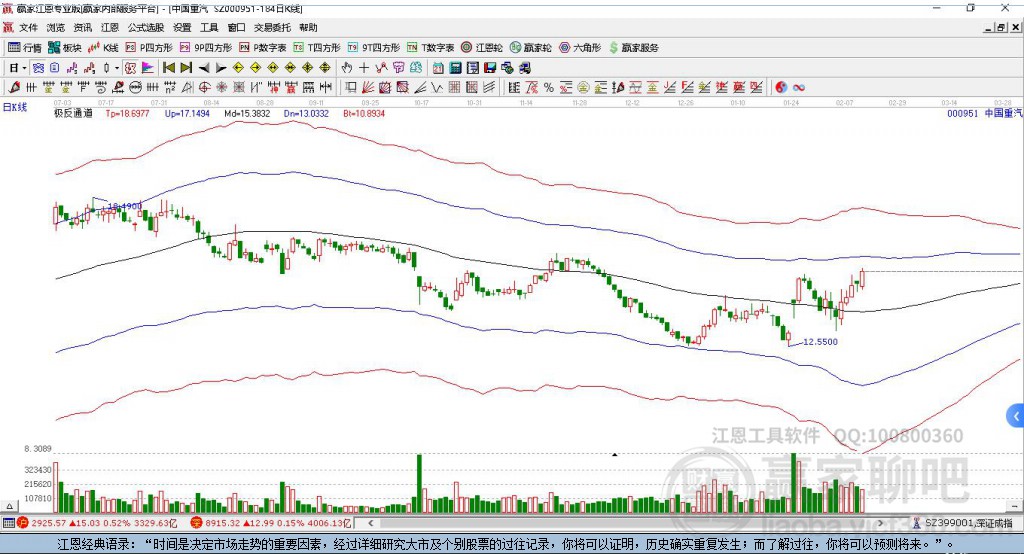Open the 资讯 menu

(x=82, y=27)
